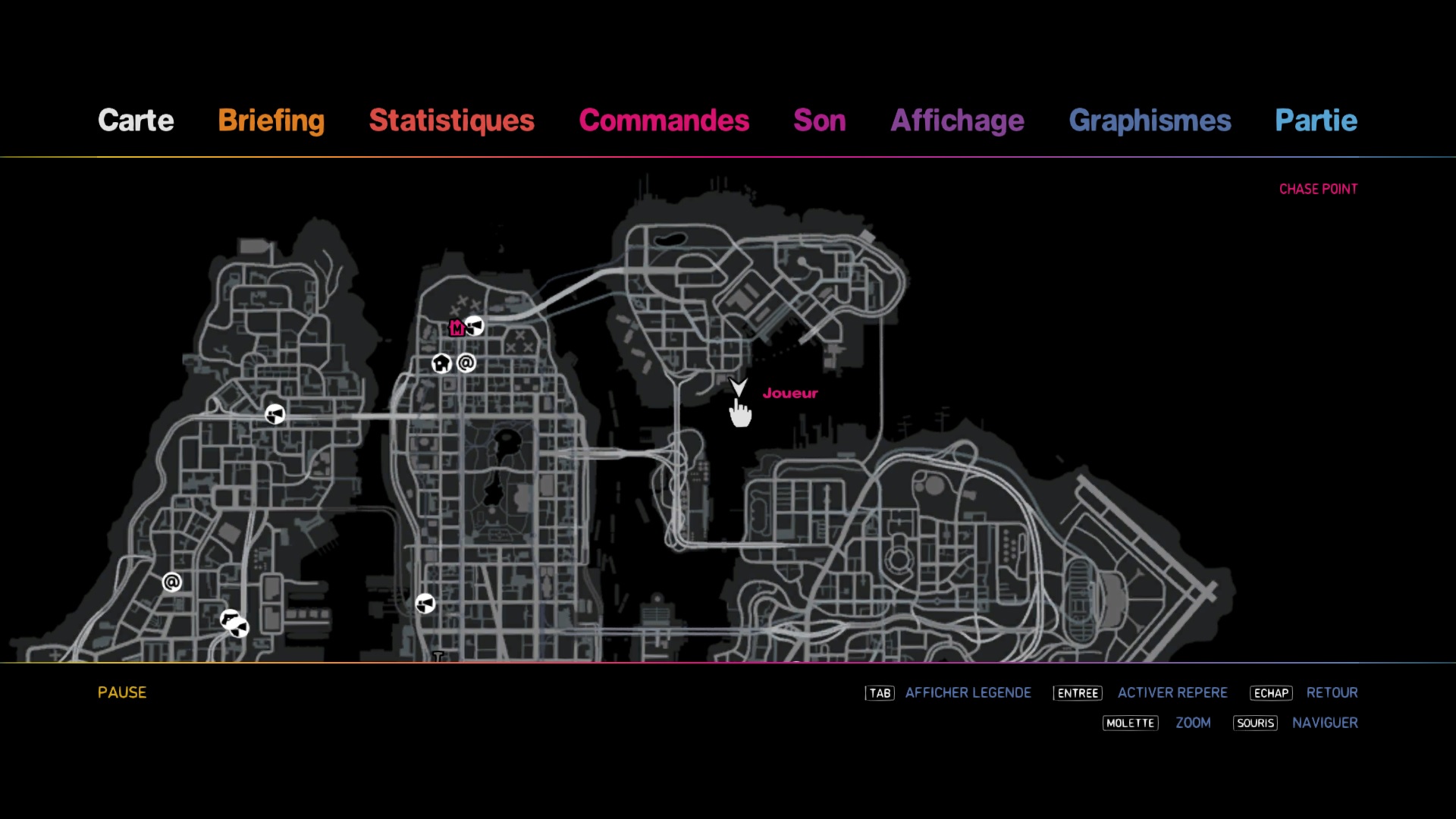Click the spray blip on the northern Alderney highway
Image resolution: width=1456 pixels, height=819 pixels.
coord(275,414)
